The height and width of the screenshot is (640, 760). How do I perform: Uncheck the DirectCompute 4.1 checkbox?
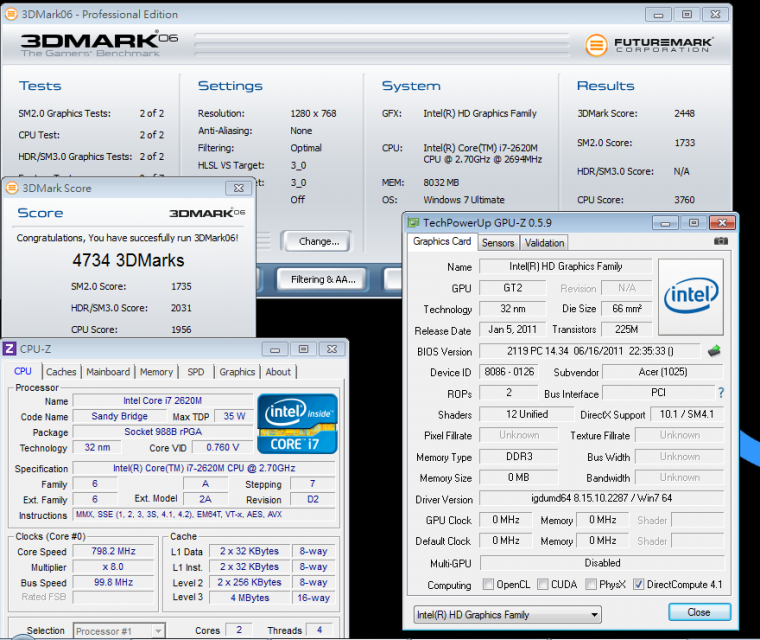pos(638,585)
